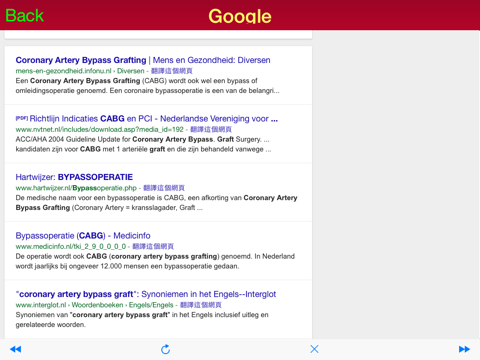Click translate link after interglot.nl URL
480x360 pixels.
point(201,305)
